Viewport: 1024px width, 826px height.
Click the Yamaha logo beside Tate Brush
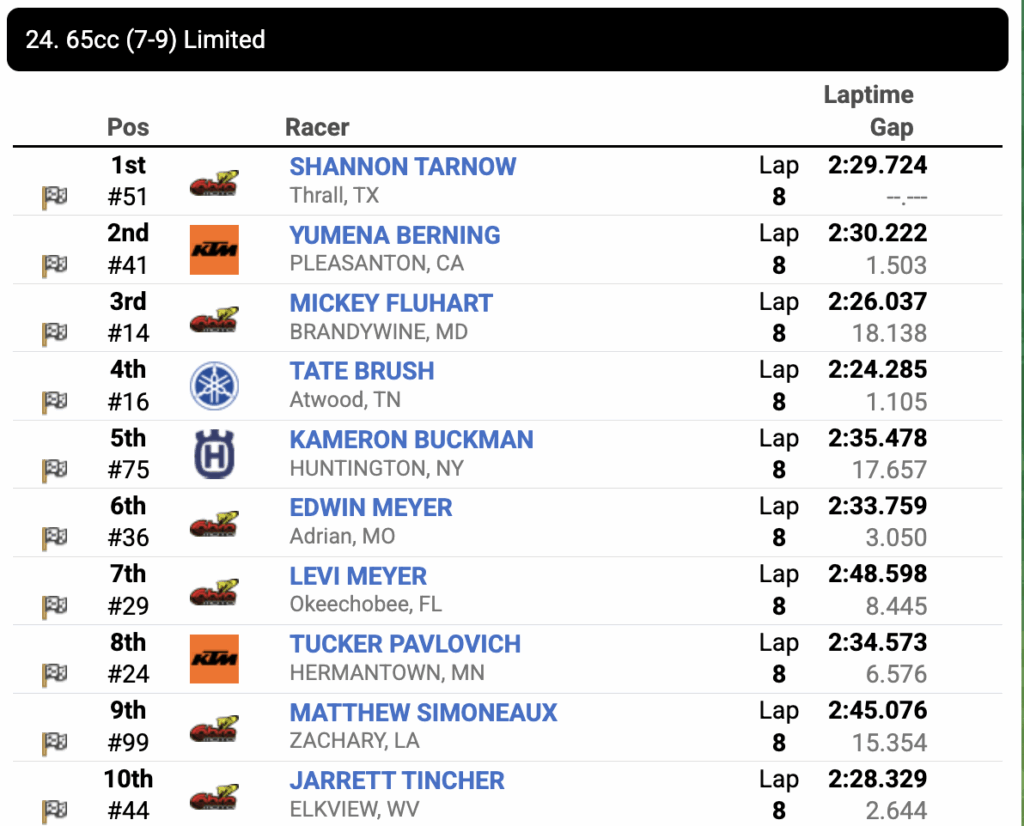click(x=214, y=386)
